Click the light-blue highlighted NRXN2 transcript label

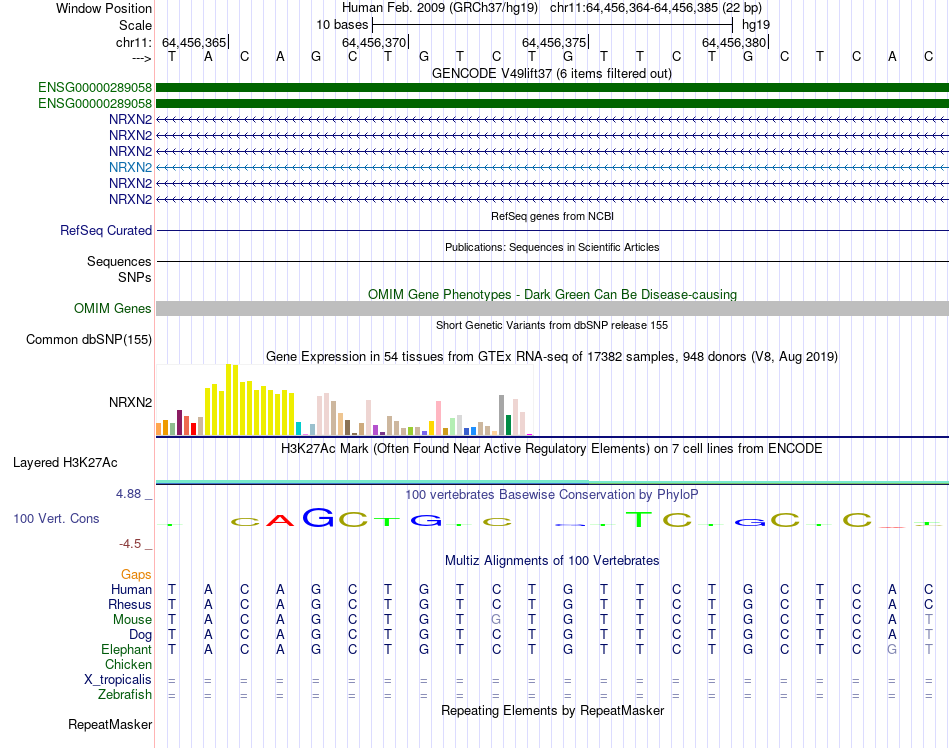click(x=130, y=167)
